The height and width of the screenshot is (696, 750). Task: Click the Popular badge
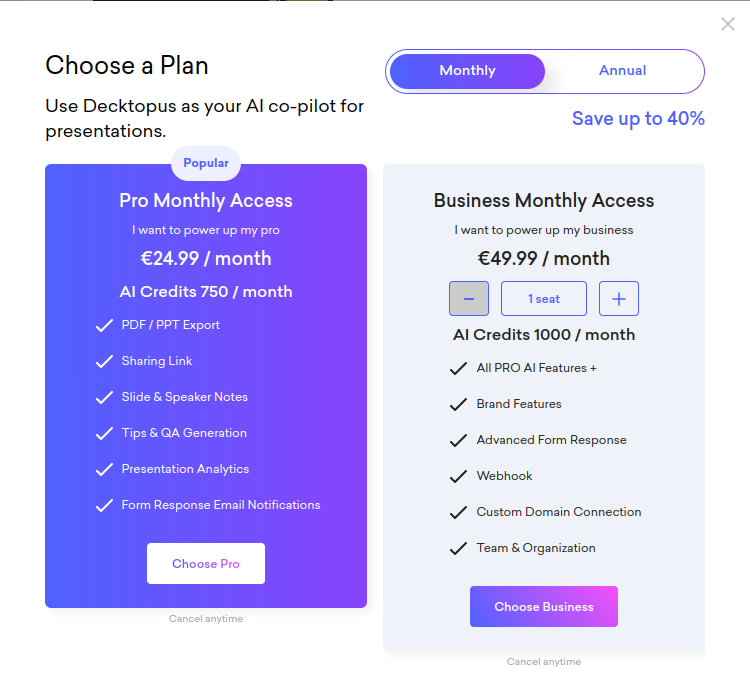click(x=206, y=163)
